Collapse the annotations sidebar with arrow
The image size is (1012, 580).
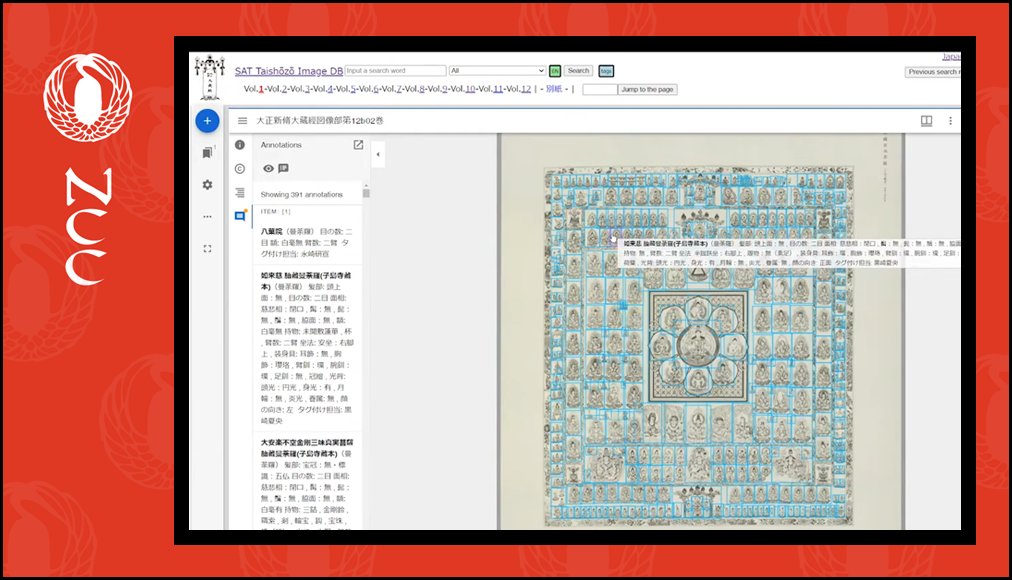(x=378, y=154)
